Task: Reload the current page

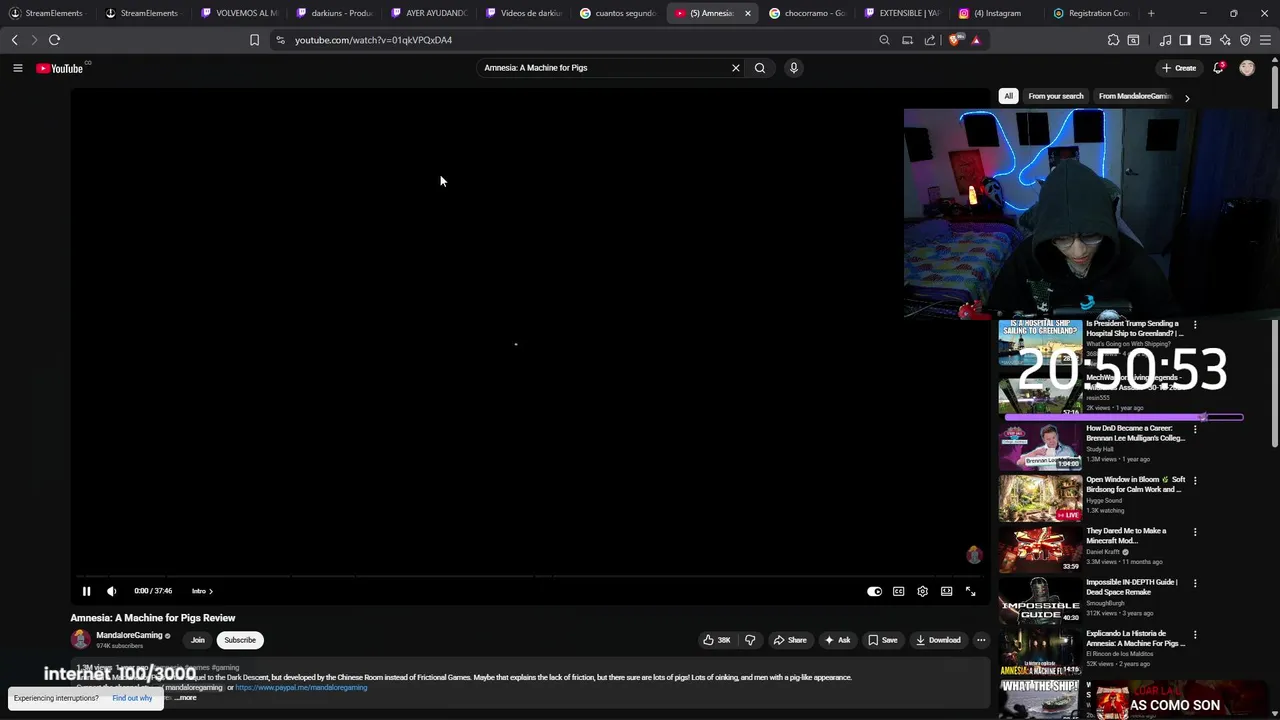Action: [x=54, y=40]
